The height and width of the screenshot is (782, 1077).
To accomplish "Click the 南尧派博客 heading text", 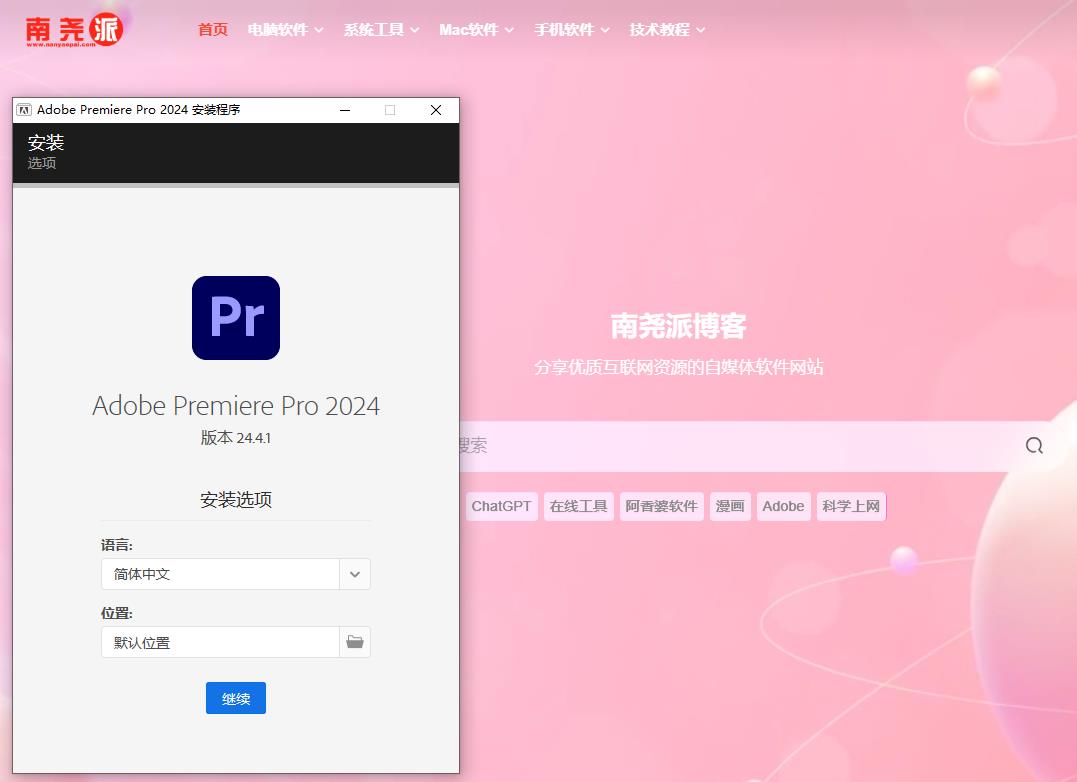I will (x=679, y=326).
